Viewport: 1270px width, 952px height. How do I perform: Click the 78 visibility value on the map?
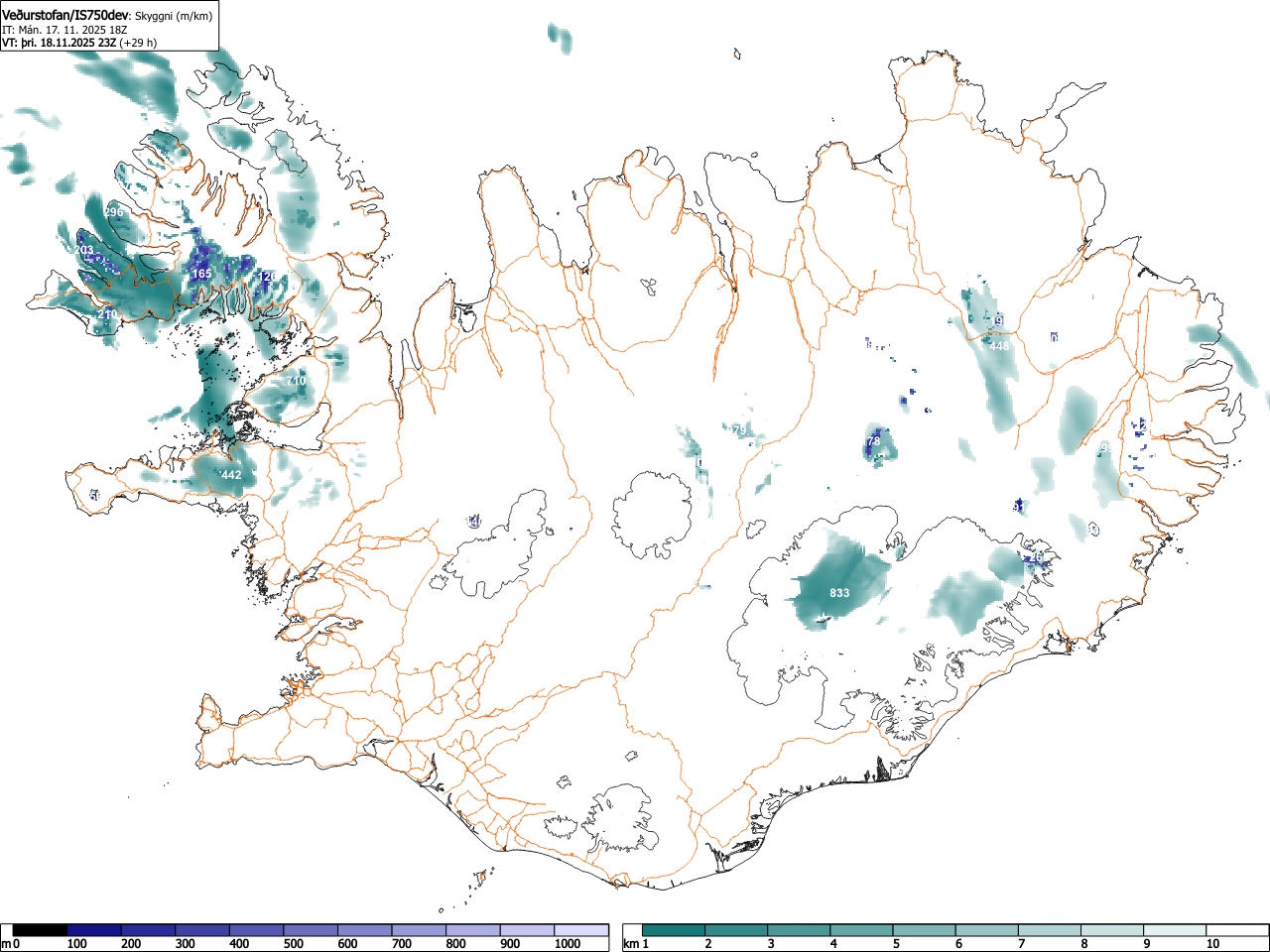[873, 441]
